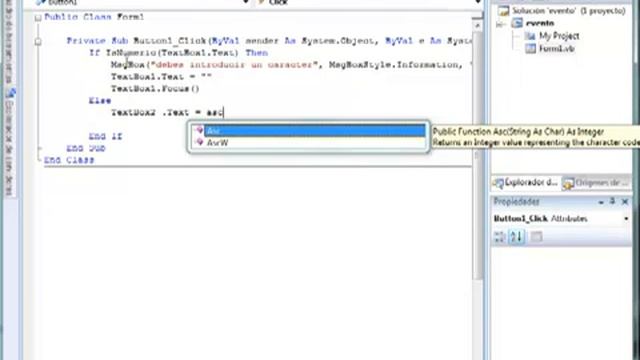Collapse the Public Class Form1 code region
The height and width of the screenshot is (360, 640).
tap(38, 18)
